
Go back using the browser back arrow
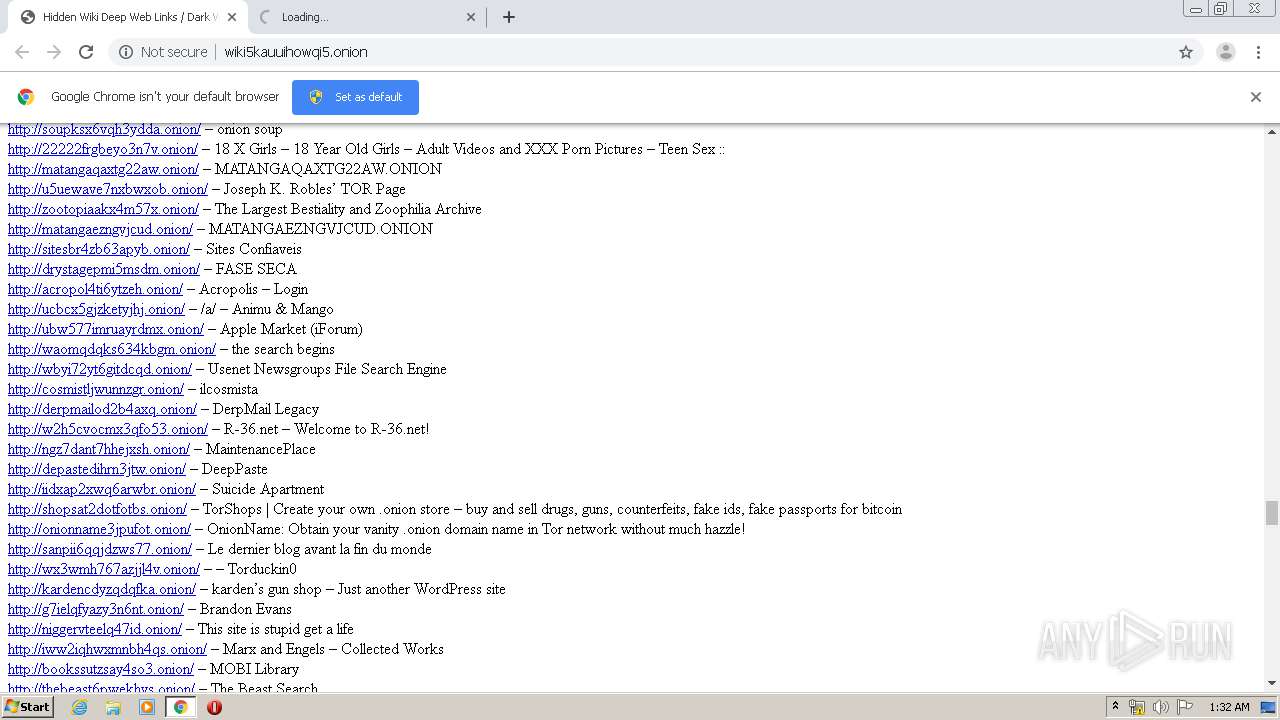[x=22, y=52]
